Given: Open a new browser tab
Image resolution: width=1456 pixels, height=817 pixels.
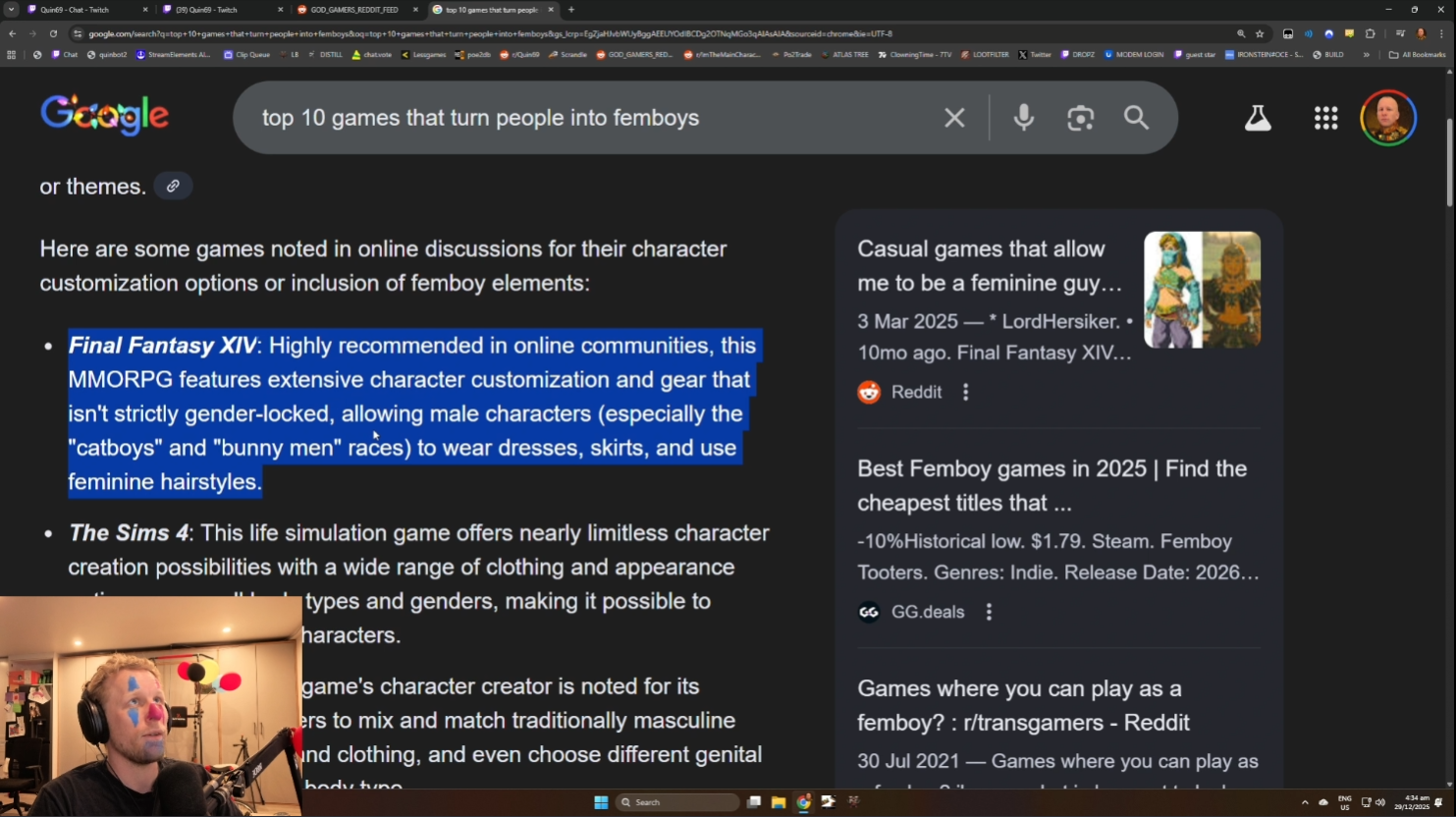Looking at the screenshot, I should (571, 10).
